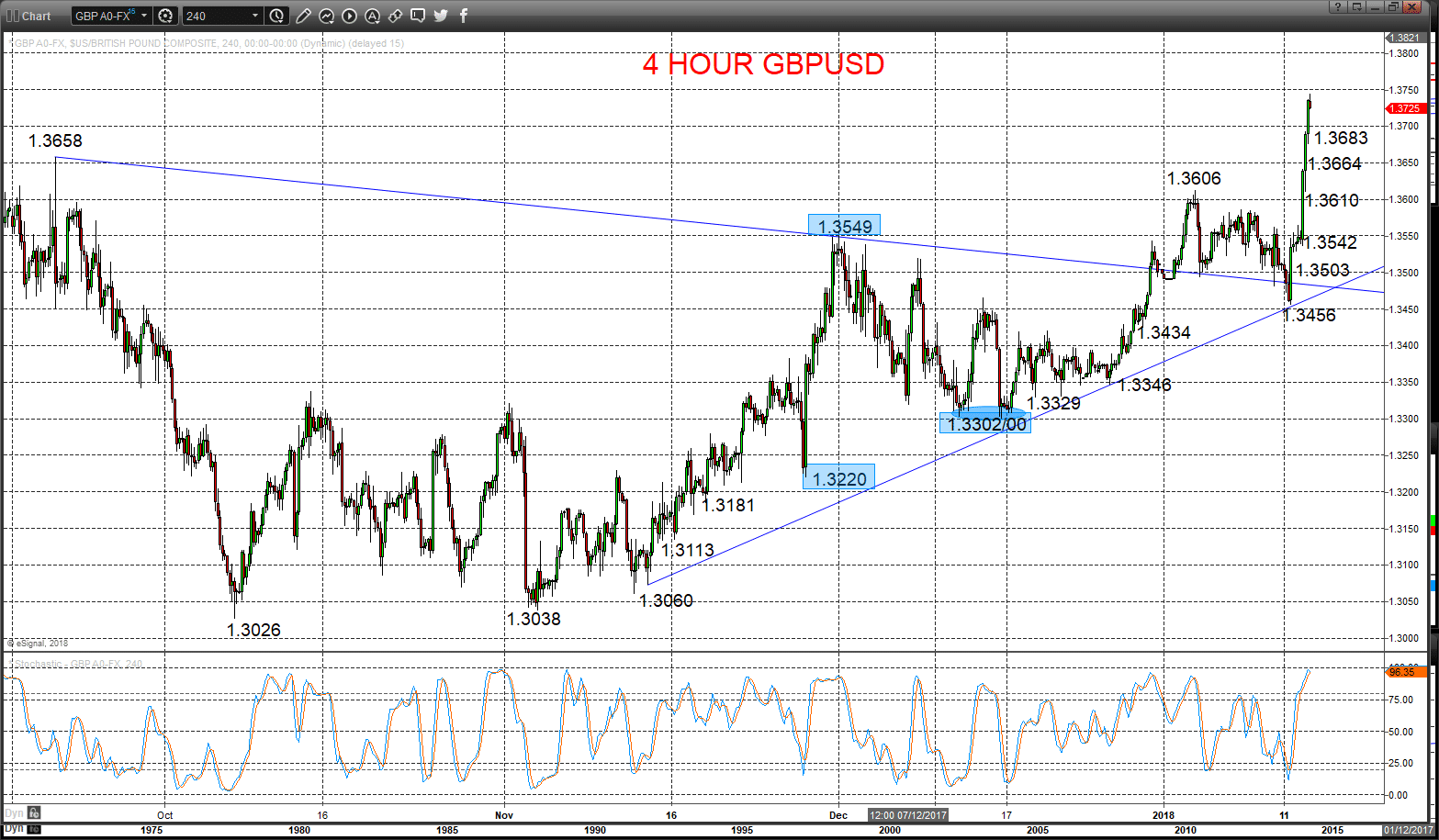Viewport: 1439px width, 840px height.
Task: Open the chat comment icon
Action: pos(418,16)
